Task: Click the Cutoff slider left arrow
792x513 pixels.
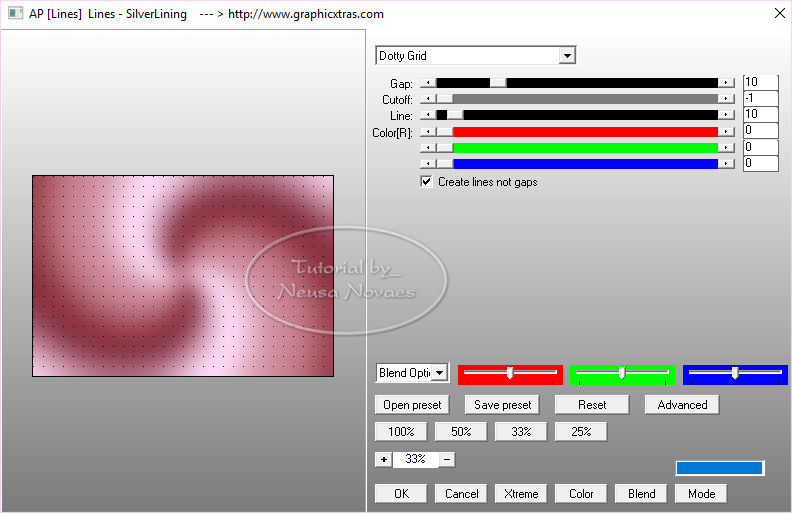Action: point(428,99)
